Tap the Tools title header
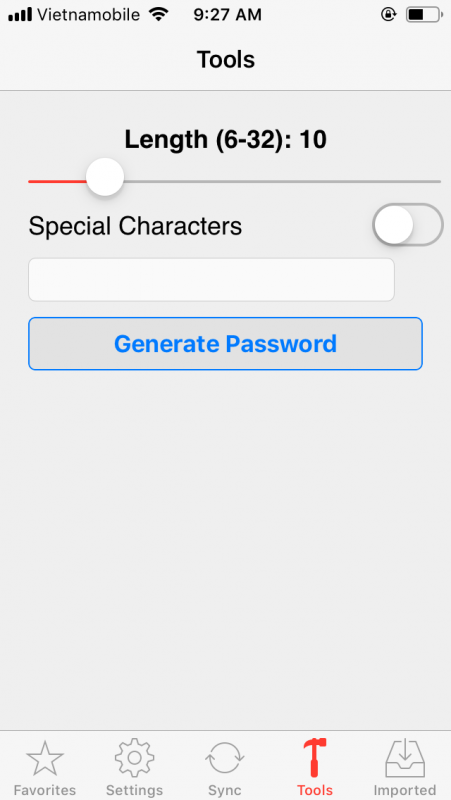 (226, 60)
